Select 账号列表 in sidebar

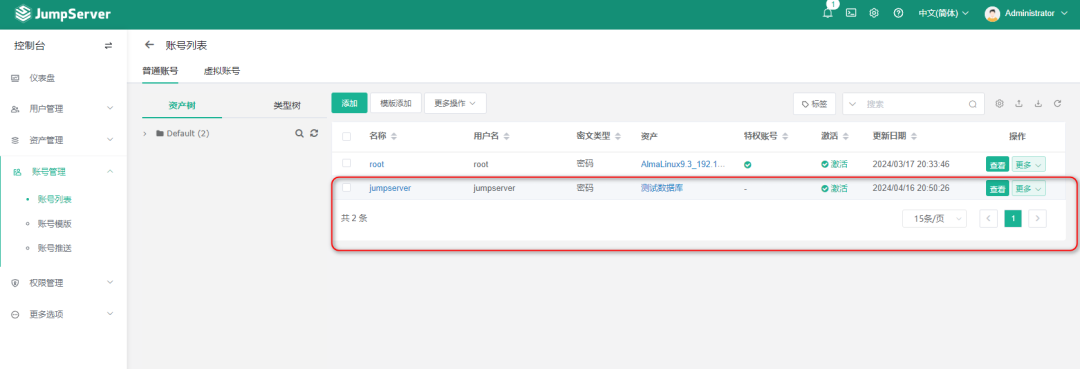tap(55, 200)
